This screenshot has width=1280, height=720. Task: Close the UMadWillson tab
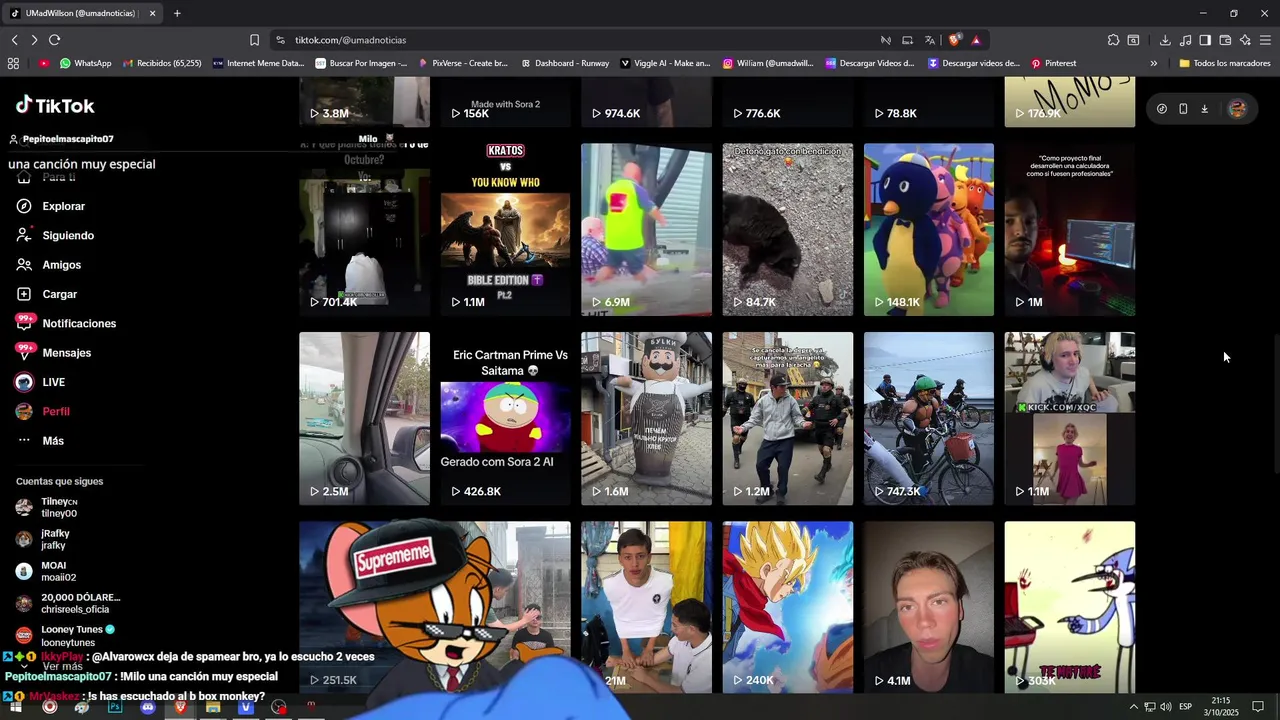(x=152, y=13)
